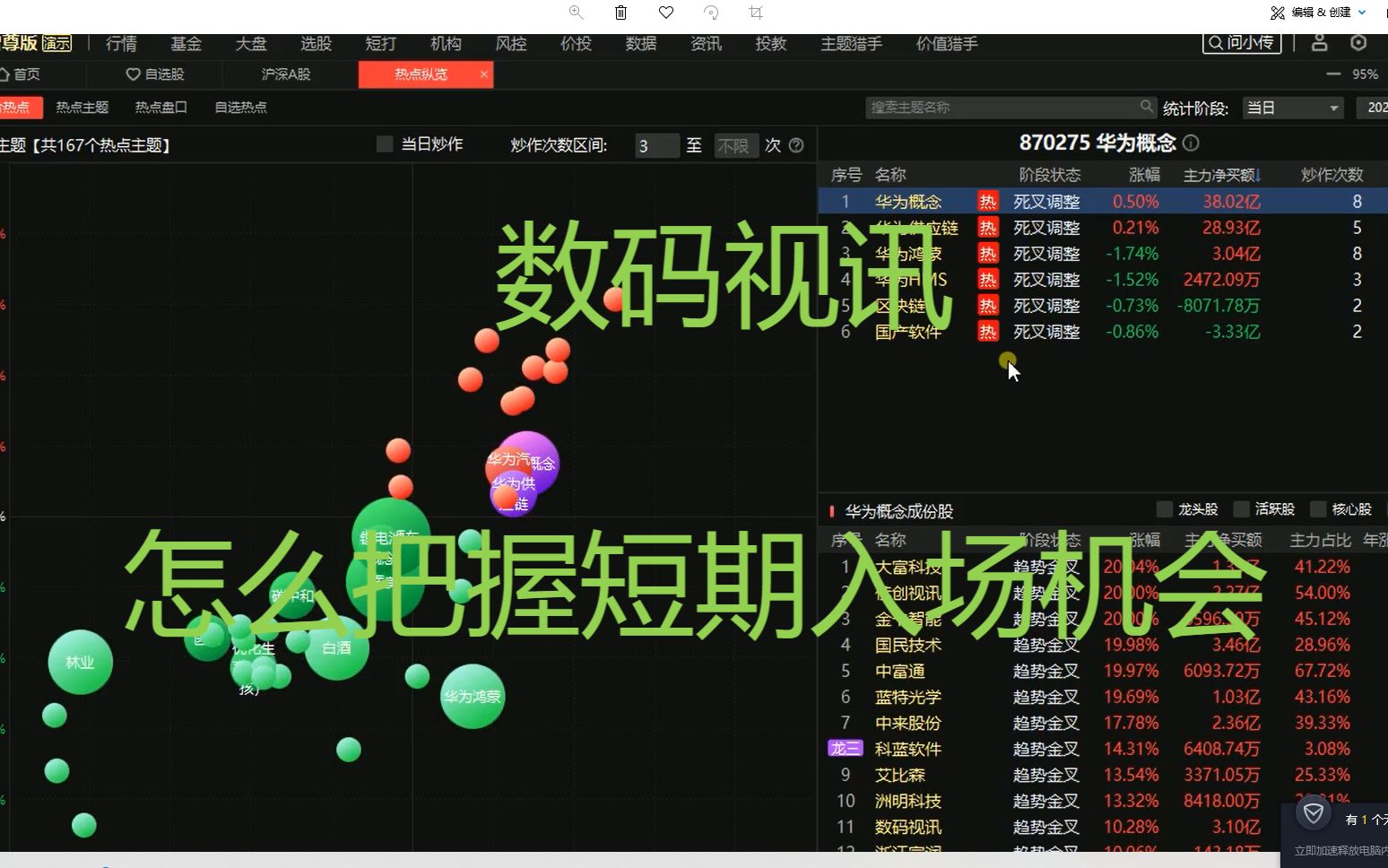The image size is (1388, 868).
Task: Sort by 主力净买额 column header
Action: pyautogui.click(x=1222, y=175)
